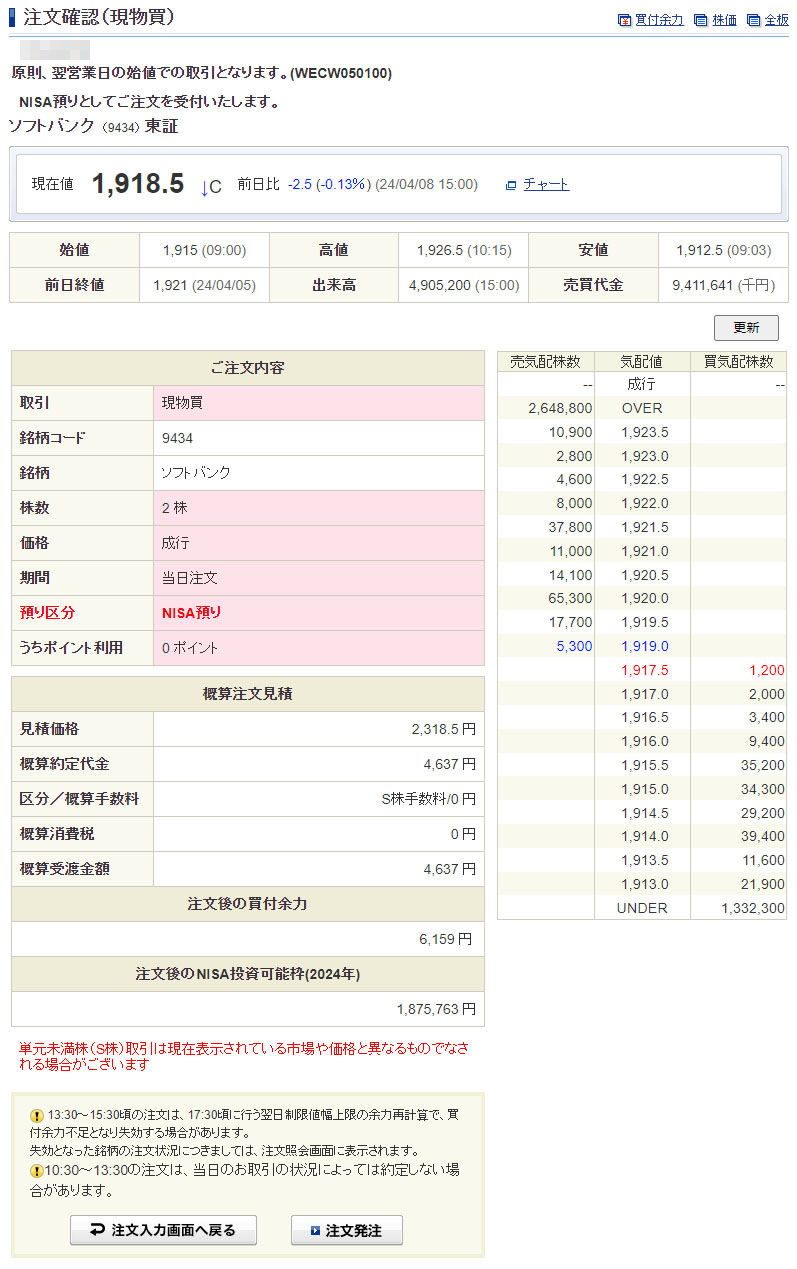Open the チャート link
This screenshot has height=1269, width=797.
tap(546, 184)
